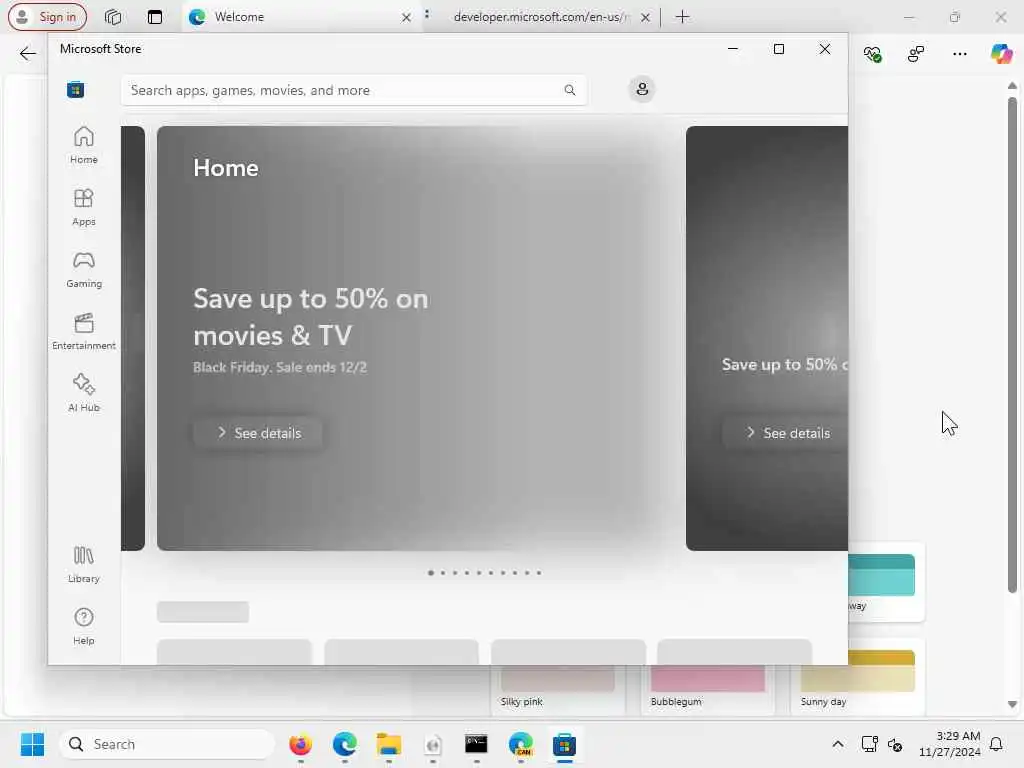Click See details on movies & TV banner
Viewport: 1024px width, 768px height.
(x=258, y=433)
